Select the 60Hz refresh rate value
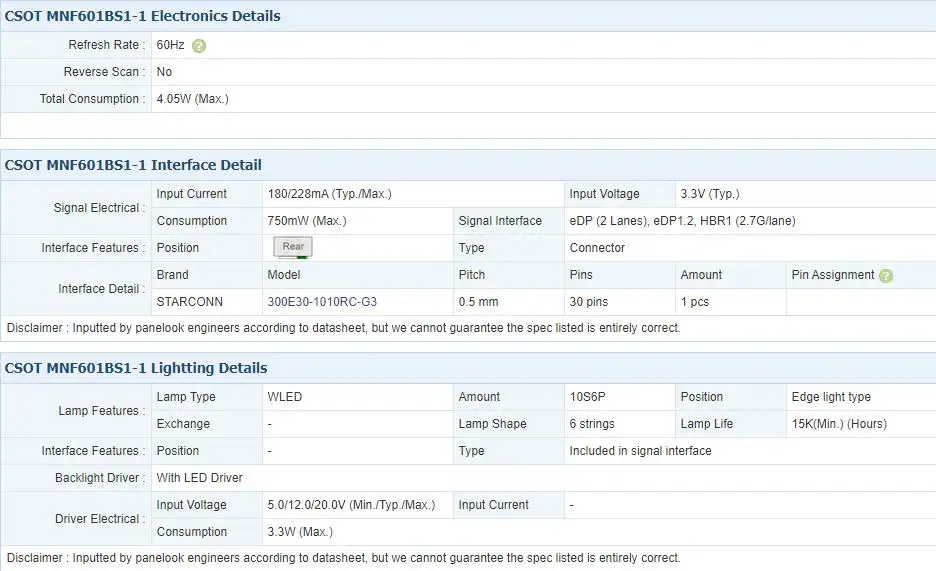936x571 pixels. 170,45
